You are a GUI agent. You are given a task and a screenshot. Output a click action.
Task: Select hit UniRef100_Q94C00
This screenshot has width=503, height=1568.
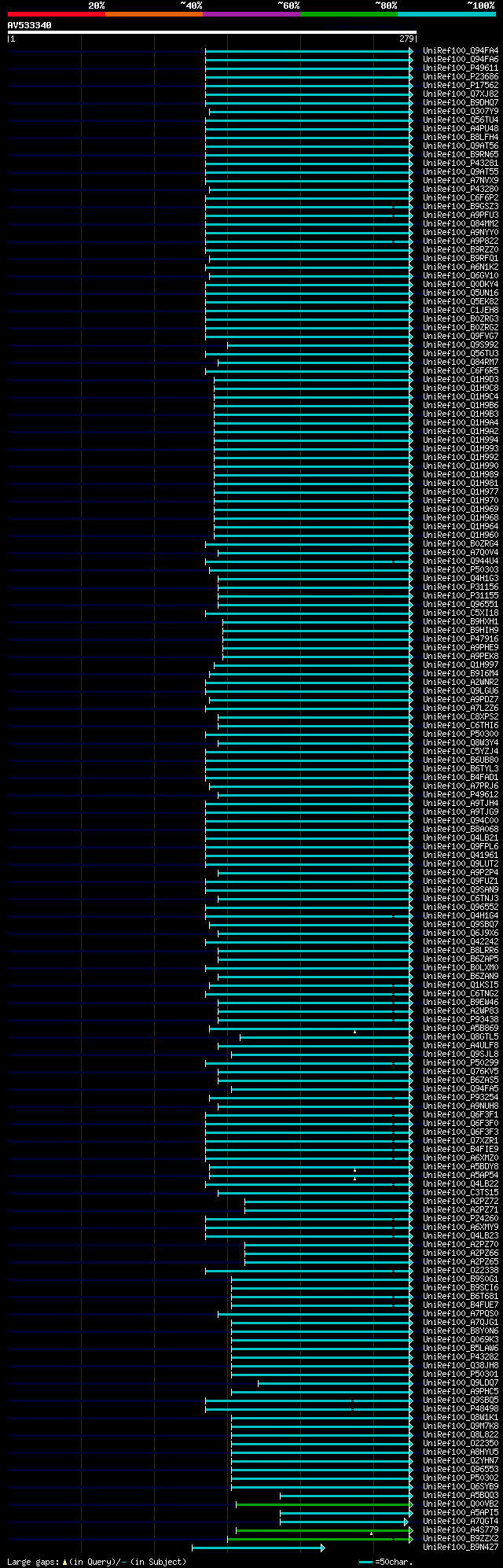461,820
